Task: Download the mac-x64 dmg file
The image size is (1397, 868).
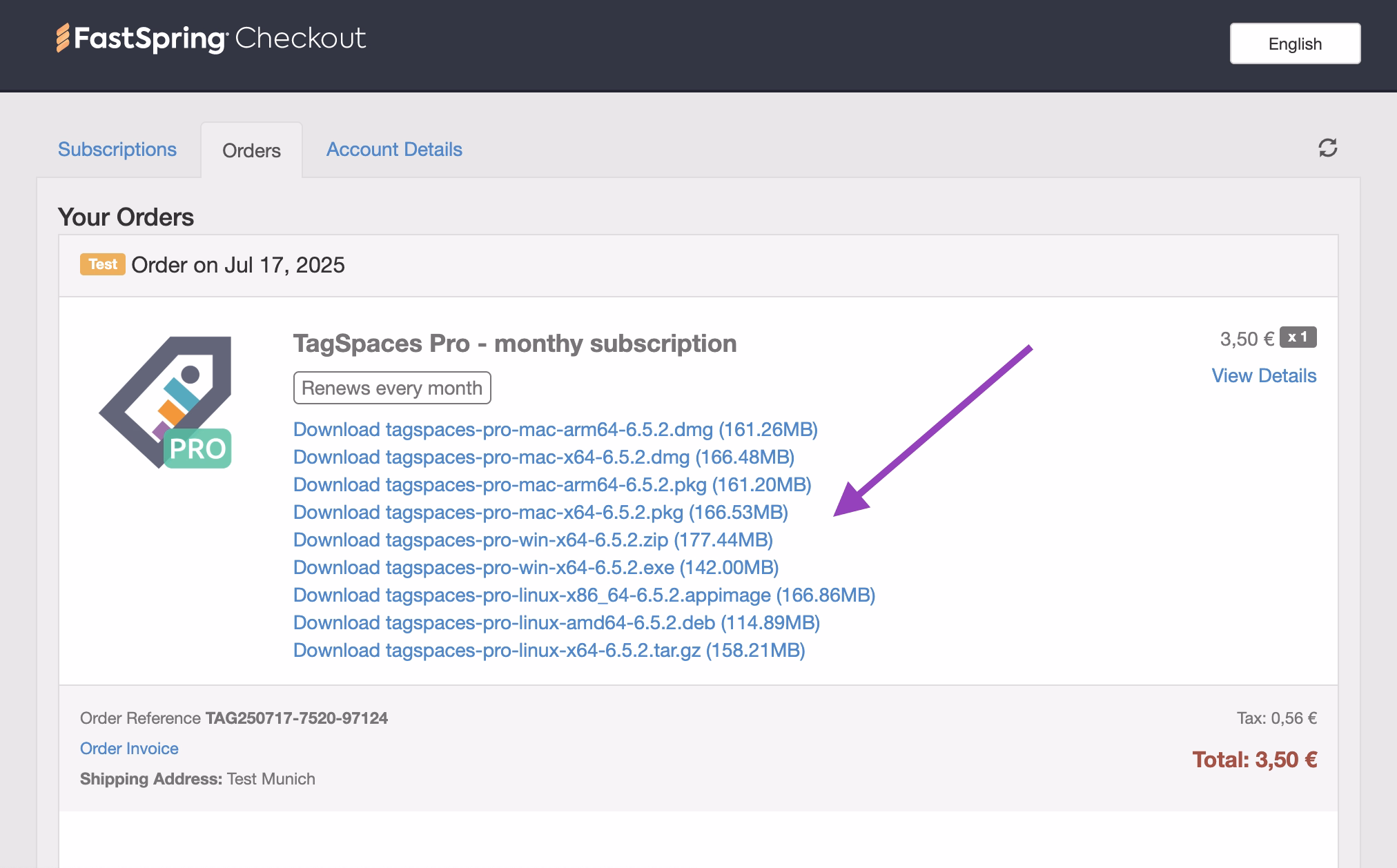Action: click(x=543, y=457)
